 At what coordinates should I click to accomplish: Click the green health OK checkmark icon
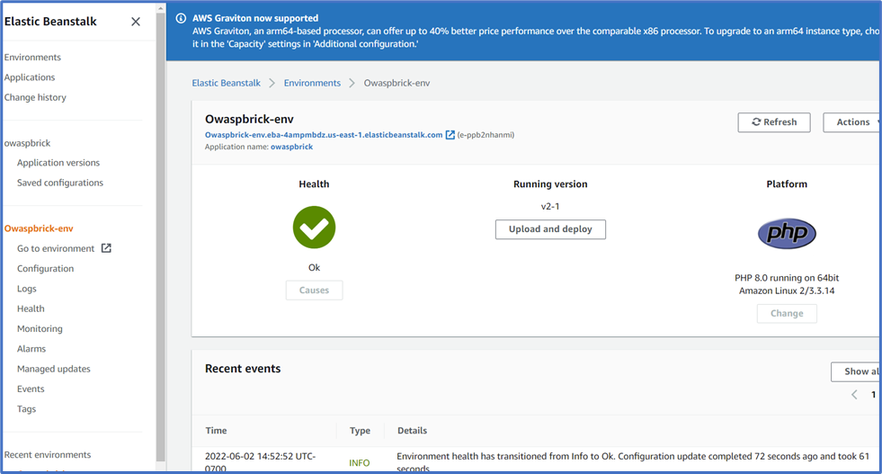314,227
